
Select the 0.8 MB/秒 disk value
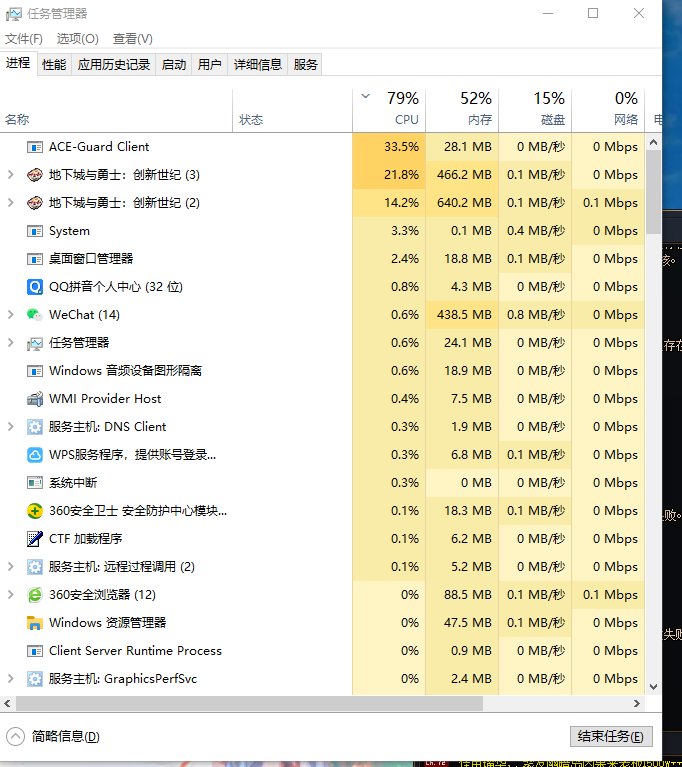pyautogui.click(x=535, y=315)
